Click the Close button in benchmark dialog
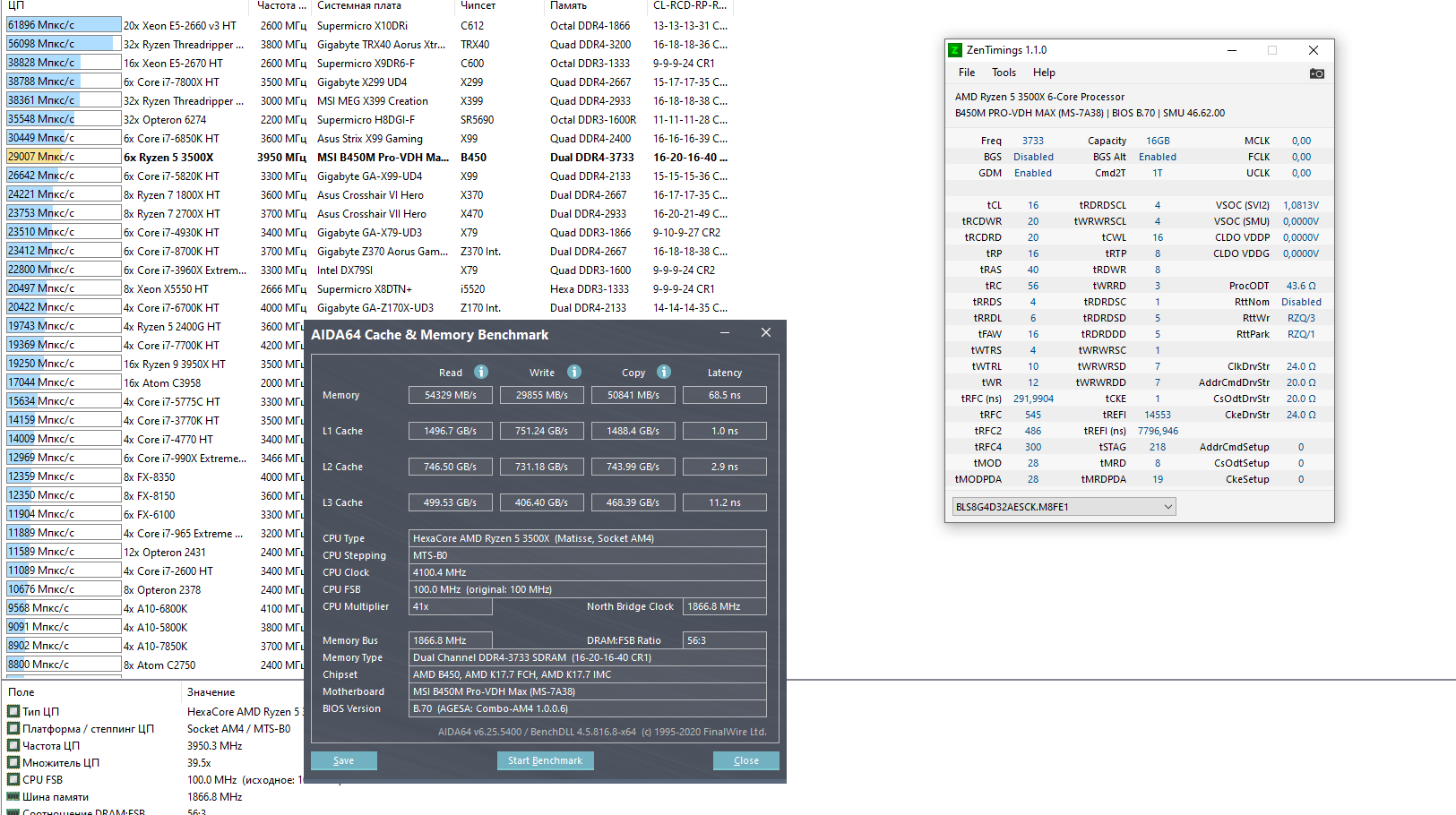Viewport: 1456px width, 815px height. click(x=746, y=760)
